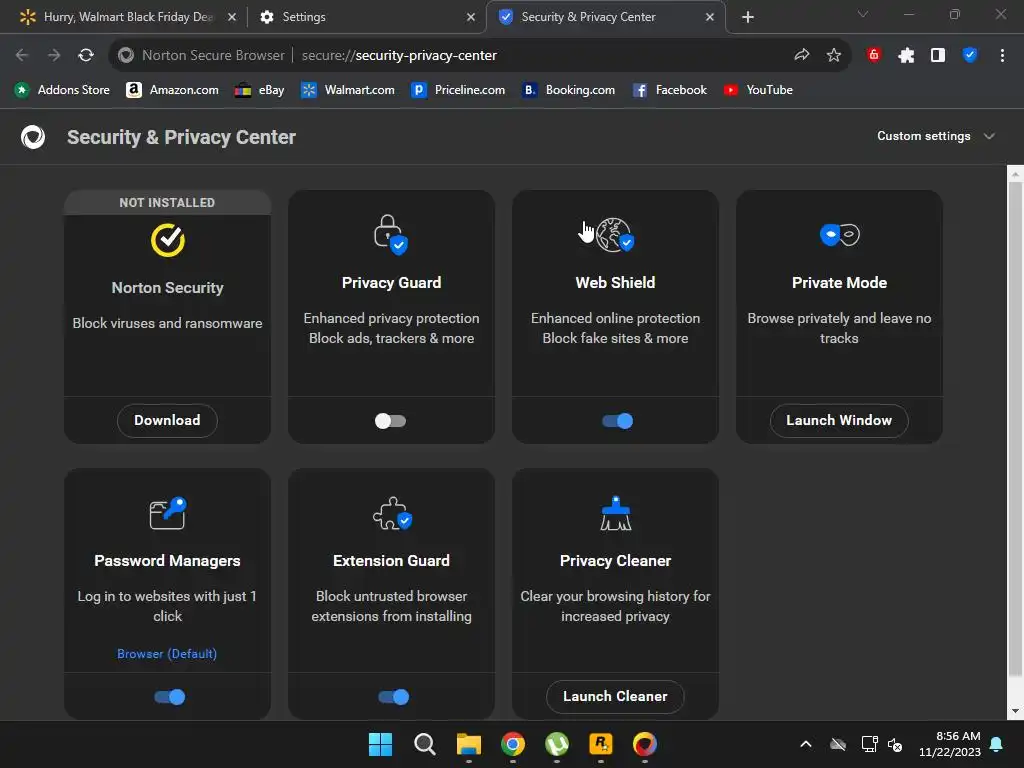Image resolution: width=1024 pixels, height=768 pixels.
Task: Reload the page with the refresh icon
Action: [86, 56]
